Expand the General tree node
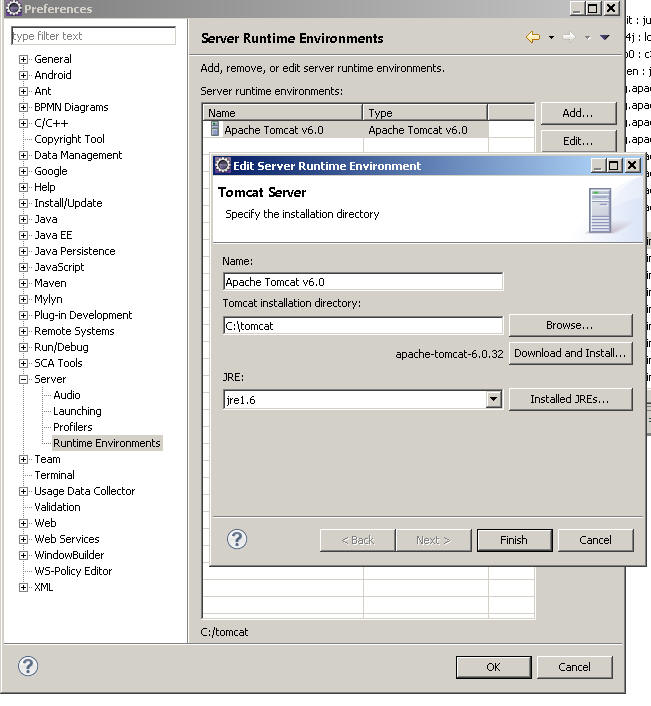 (x=23, y=59)
